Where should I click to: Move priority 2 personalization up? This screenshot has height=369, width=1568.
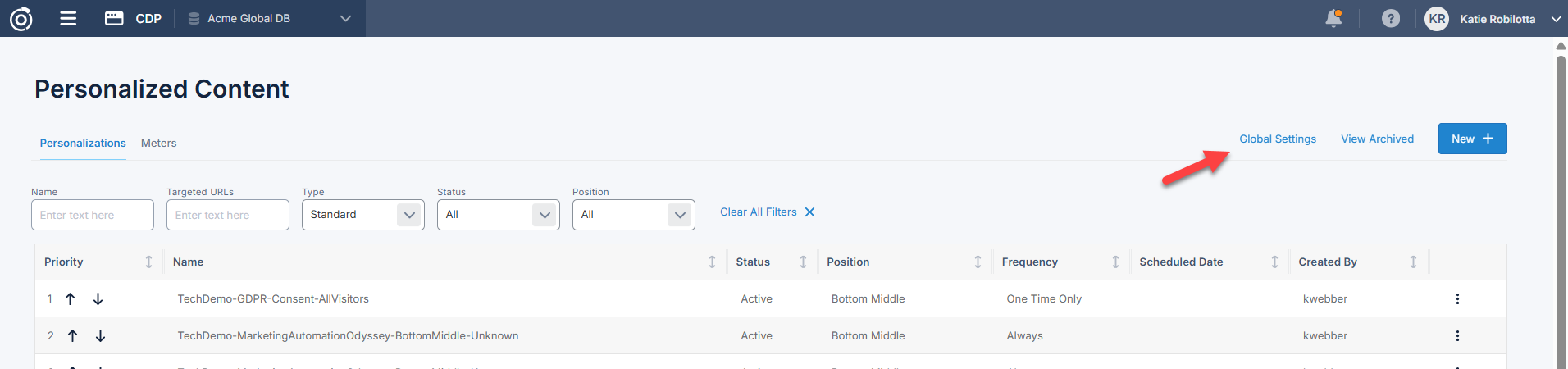coord(73,336)
